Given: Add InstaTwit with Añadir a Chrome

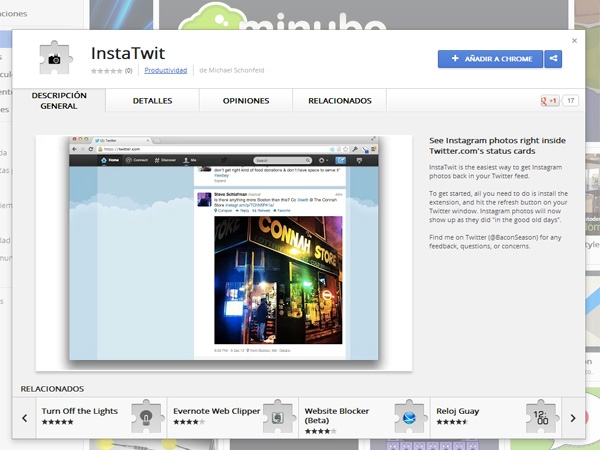Looking at the screenshot, I should click(x=490, y=59).
